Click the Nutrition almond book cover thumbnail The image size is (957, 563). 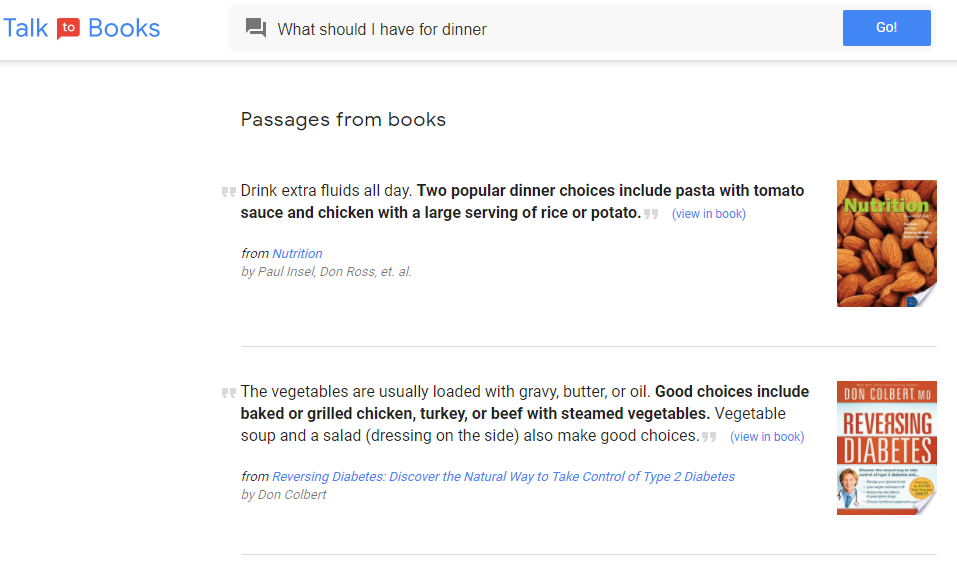click(x=886, y=243)
